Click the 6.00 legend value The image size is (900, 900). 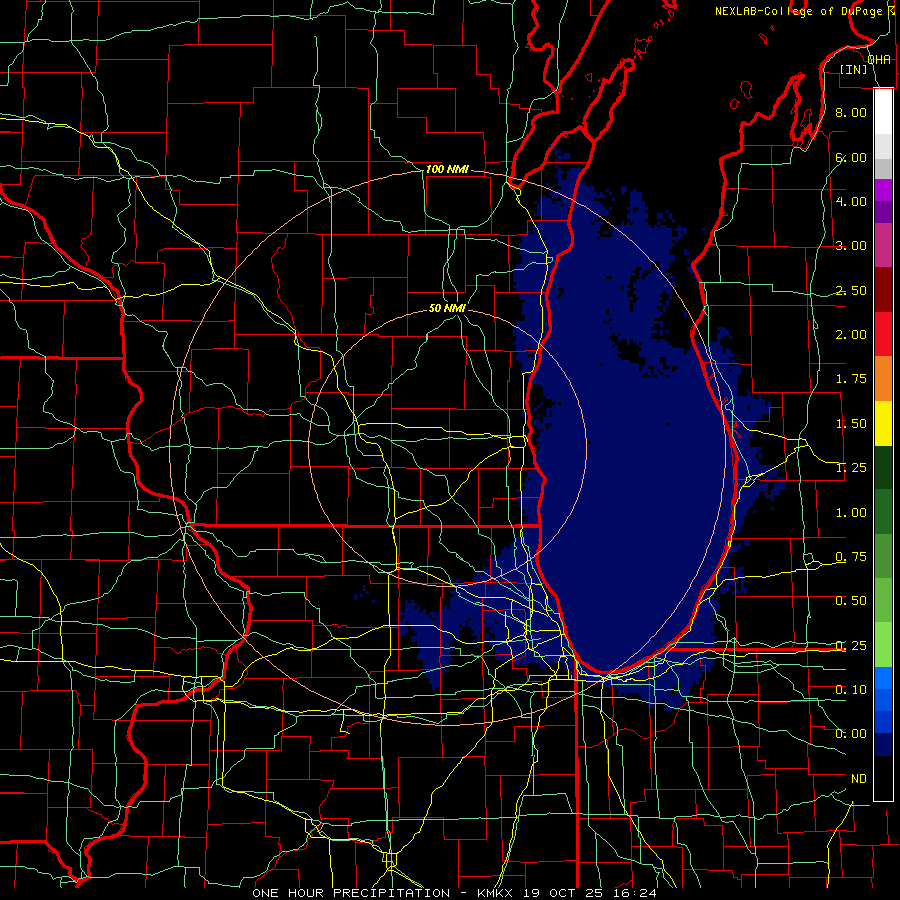coord(851,157)
